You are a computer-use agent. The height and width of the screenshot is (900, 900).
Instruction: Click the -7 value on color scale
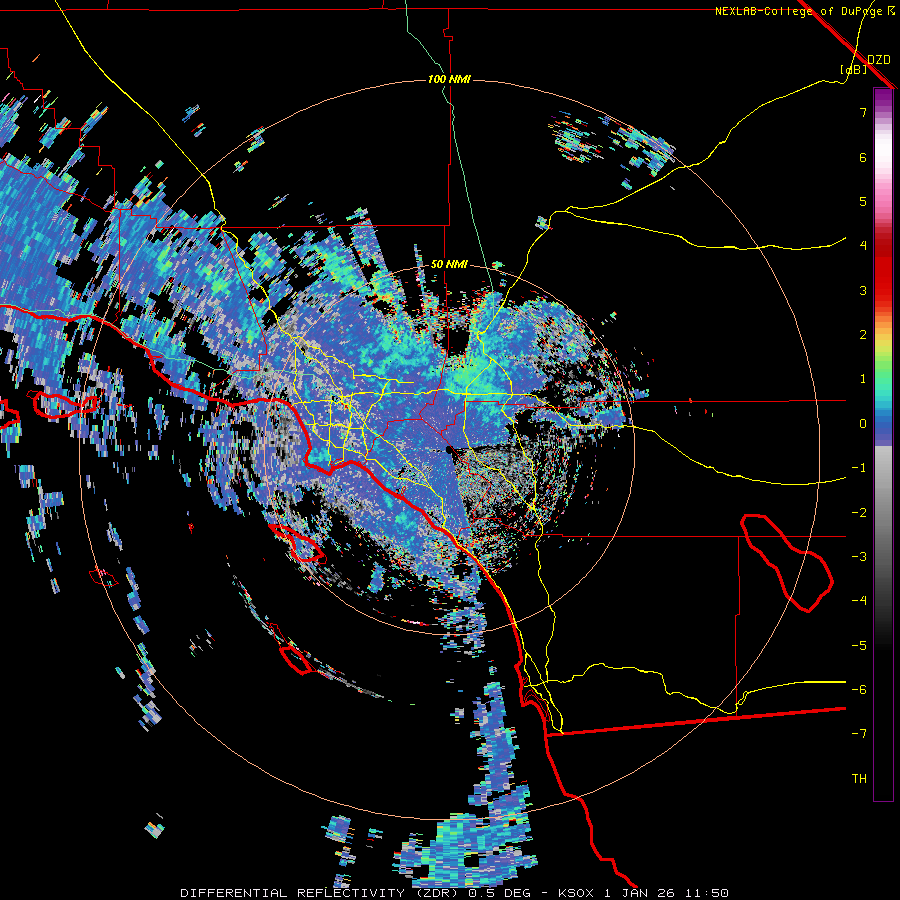859,734
